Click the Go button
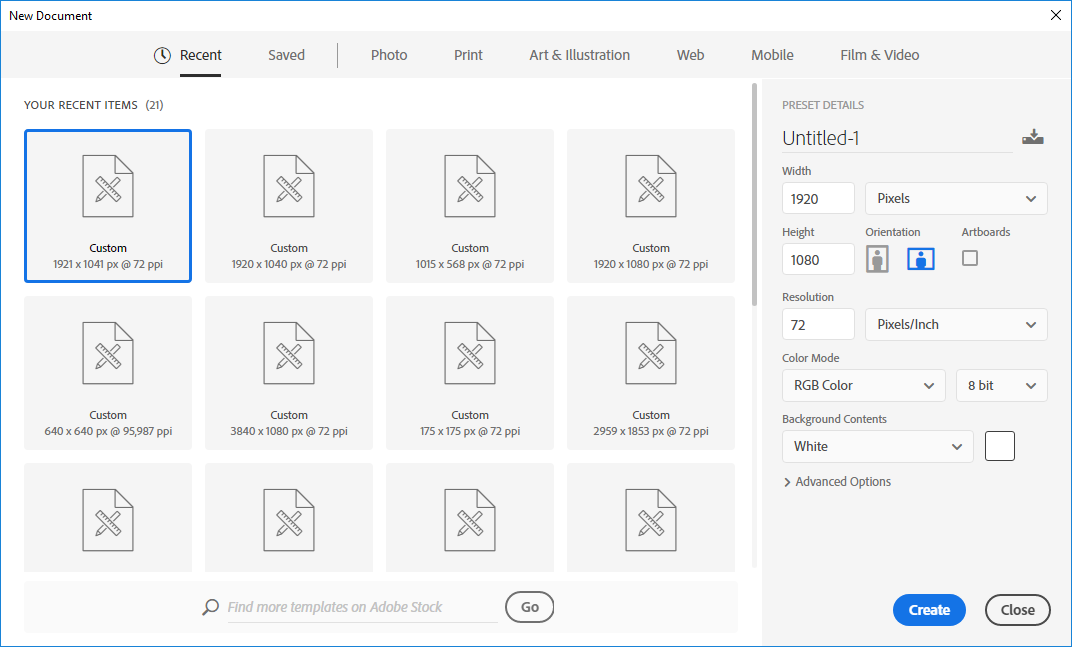Screen dimensions: 1072x647 [x=530, y=607]
